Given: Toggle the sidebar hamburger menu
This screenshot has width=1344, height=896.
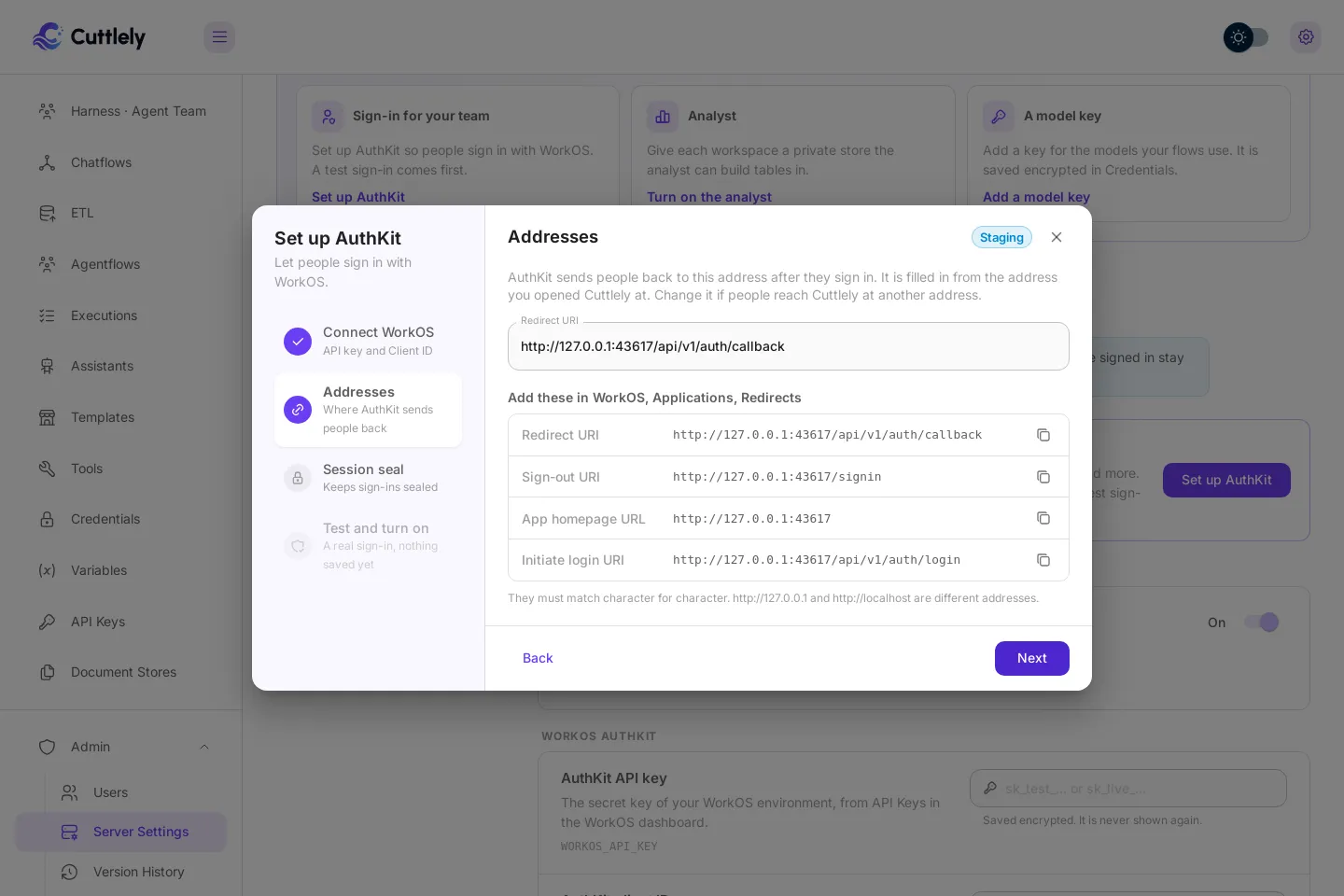Looking at the screenshot, I should tap(219, 37).
